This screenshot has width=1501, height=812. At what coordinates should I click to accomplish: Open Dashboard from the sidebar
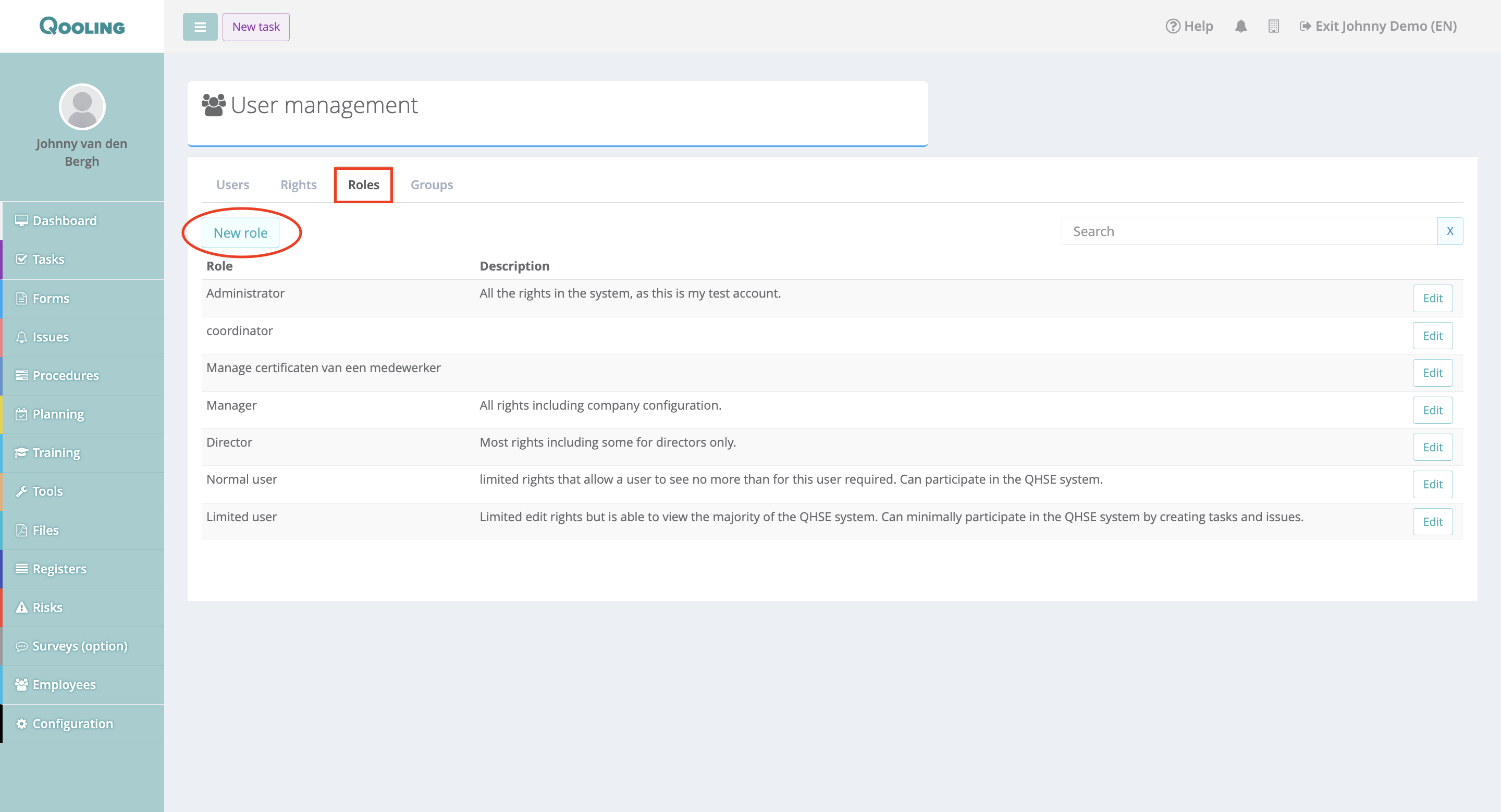[x=64, y=221]
